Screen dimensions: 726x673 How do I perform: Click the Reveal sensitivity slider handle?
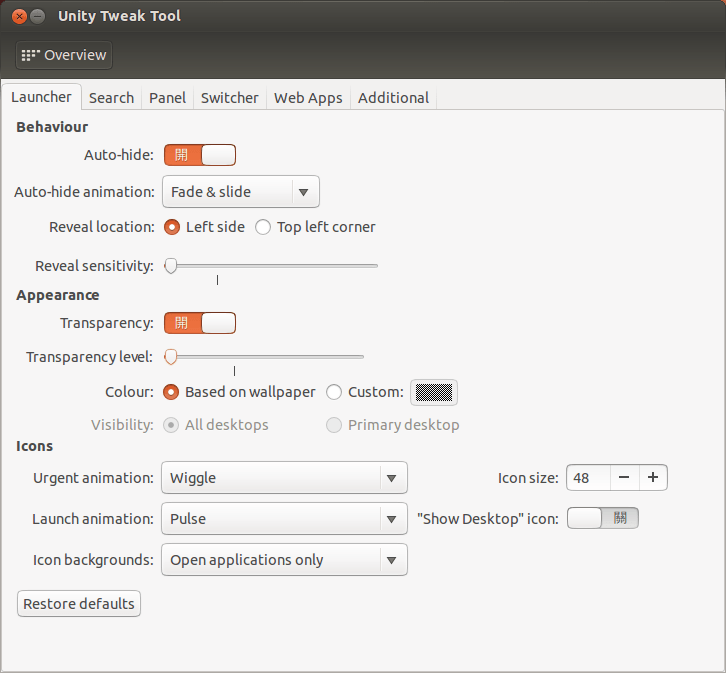pos(171,266)
